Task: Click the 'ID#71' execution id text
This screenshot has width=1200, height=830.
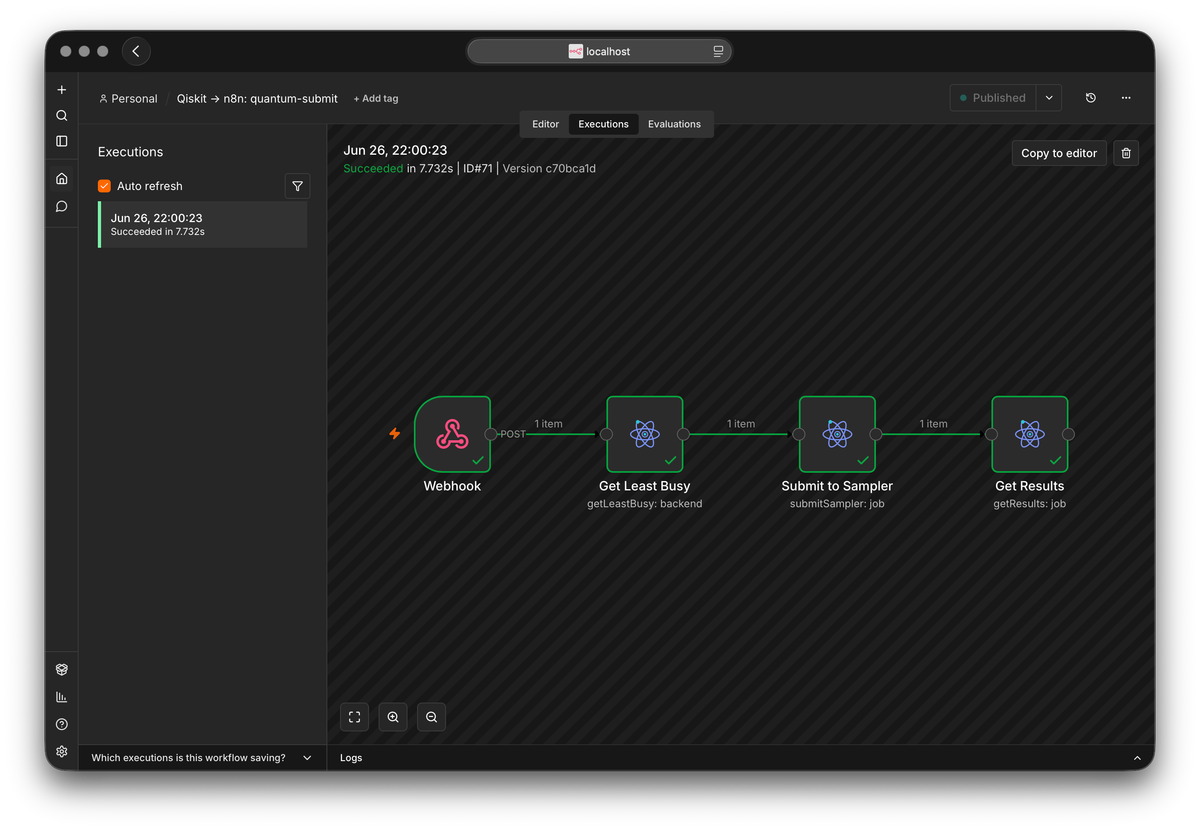Action: 478,168
